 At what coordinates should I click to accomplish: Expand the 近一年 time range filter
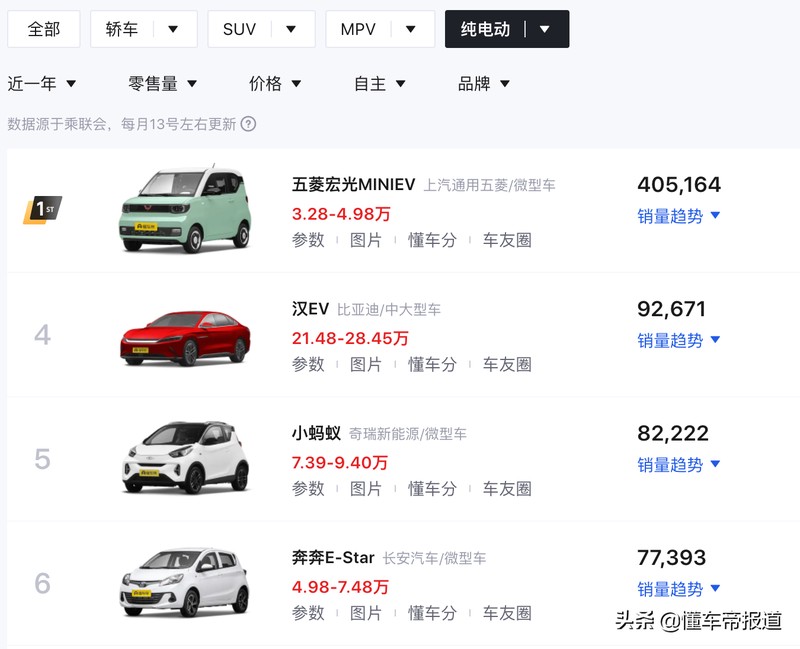[x=42, y=83]
